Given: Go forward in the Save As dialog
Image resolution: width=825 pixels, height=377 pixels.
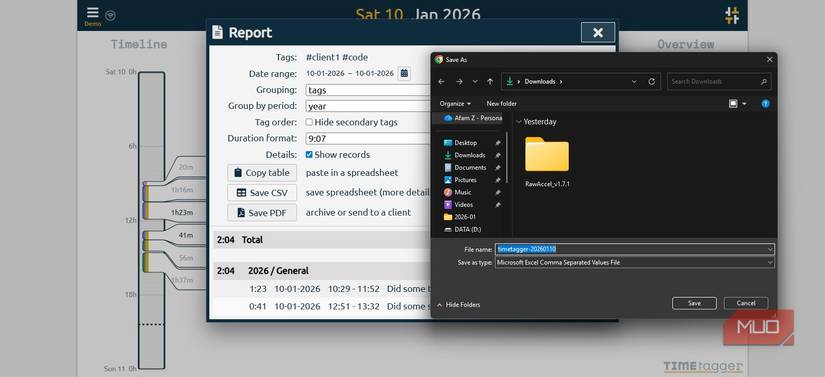Looking at the screenshot, I should tap(459, 81).
